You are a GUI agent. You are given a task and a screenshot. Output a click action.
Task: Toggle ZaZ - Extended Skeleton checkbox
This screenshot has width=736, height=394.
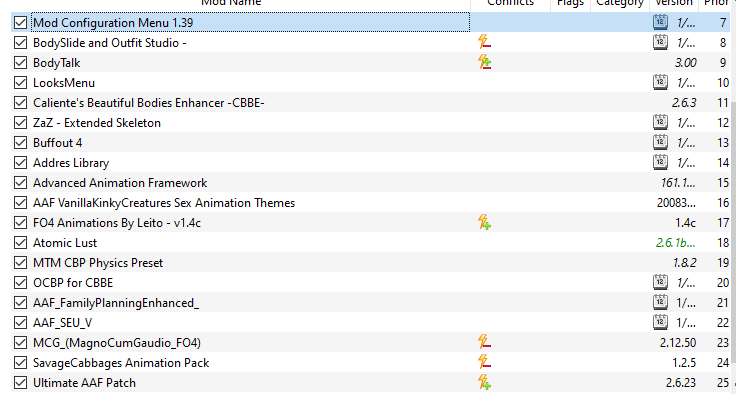click(x=20, y=123)
